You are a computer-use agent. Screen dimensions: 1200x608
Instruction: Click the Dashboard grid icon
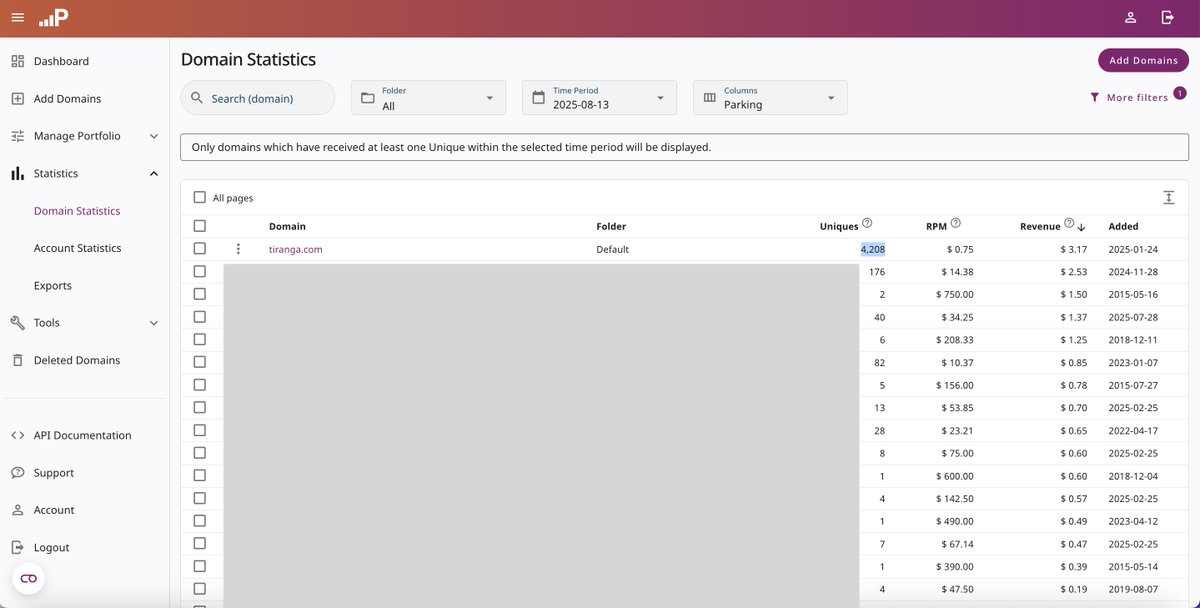pos(17,61)
